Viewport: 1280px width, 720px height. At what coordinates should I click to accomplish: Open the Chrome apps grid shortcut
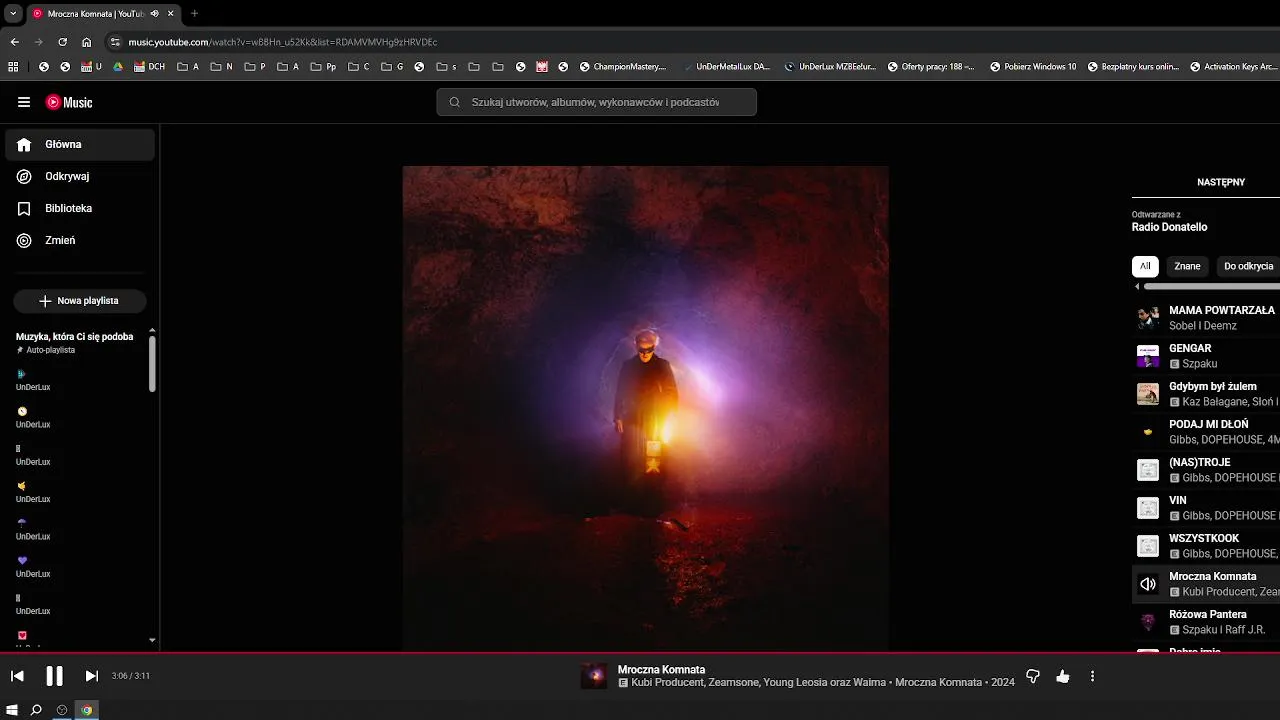(13, 67)
